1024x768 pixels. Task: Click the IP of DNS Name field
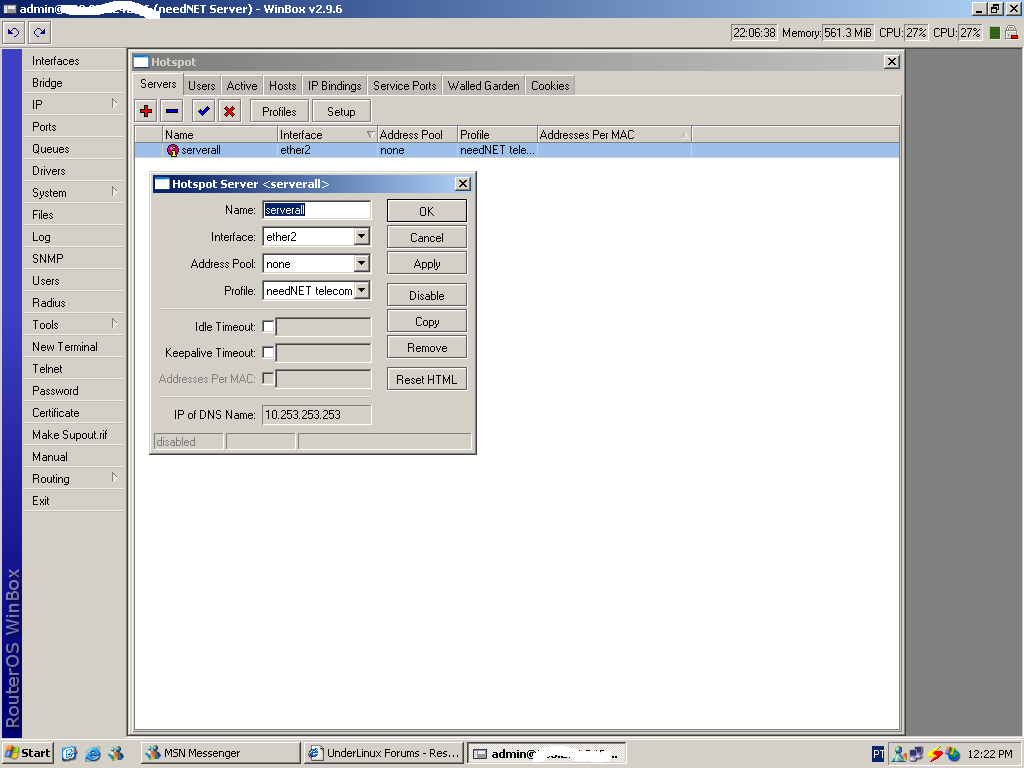(x=317, y=415)
